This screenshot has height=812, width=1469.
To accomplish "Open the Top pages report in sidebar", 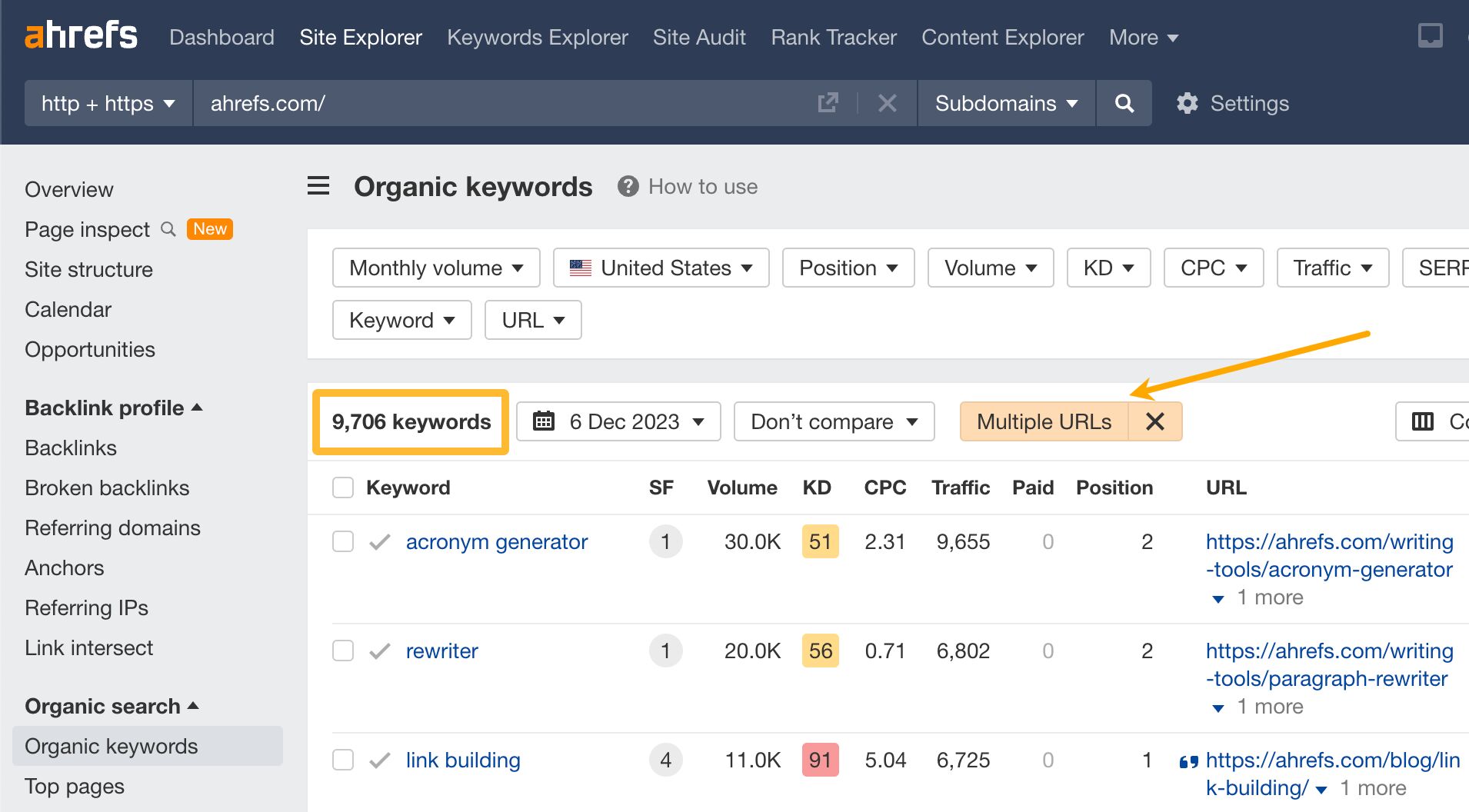I will click(74, 786).
